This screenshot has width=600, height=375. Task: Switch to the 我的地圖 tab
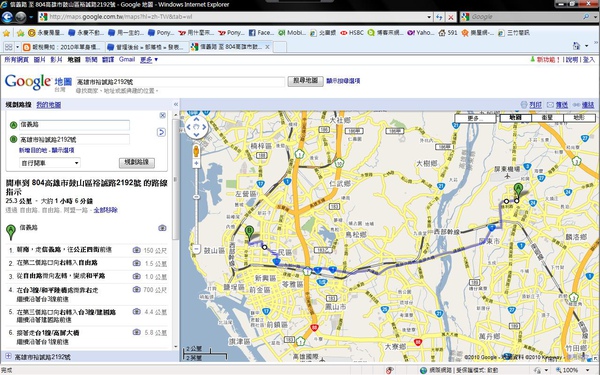[x=49, y=105]
